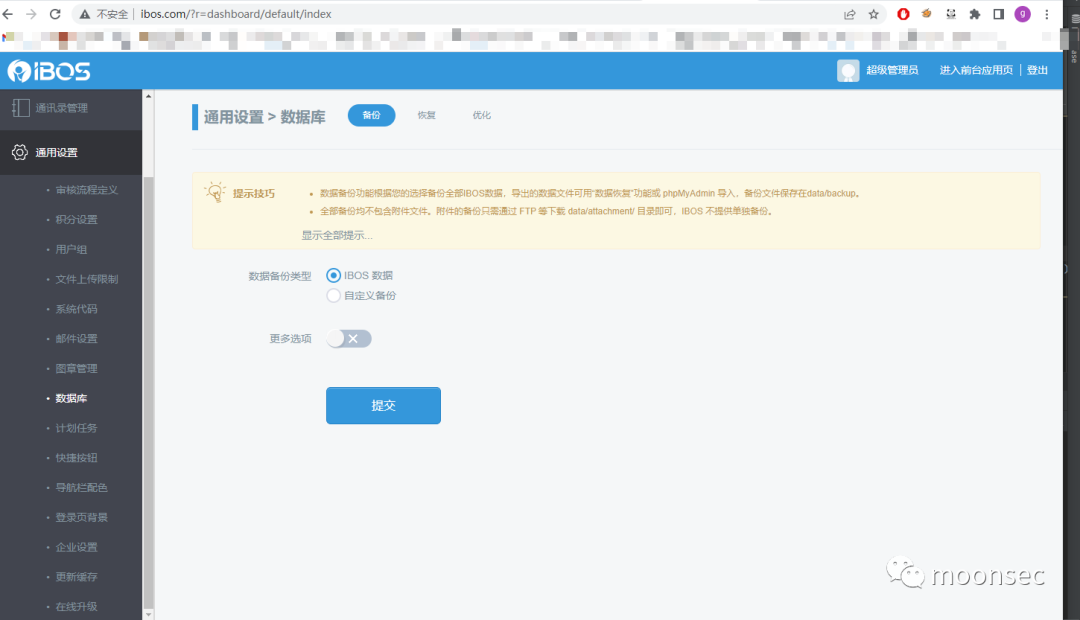Switch to the 优化 tab
The width and height of the screenshot is (1080, 620).
(x=482, y=116)
